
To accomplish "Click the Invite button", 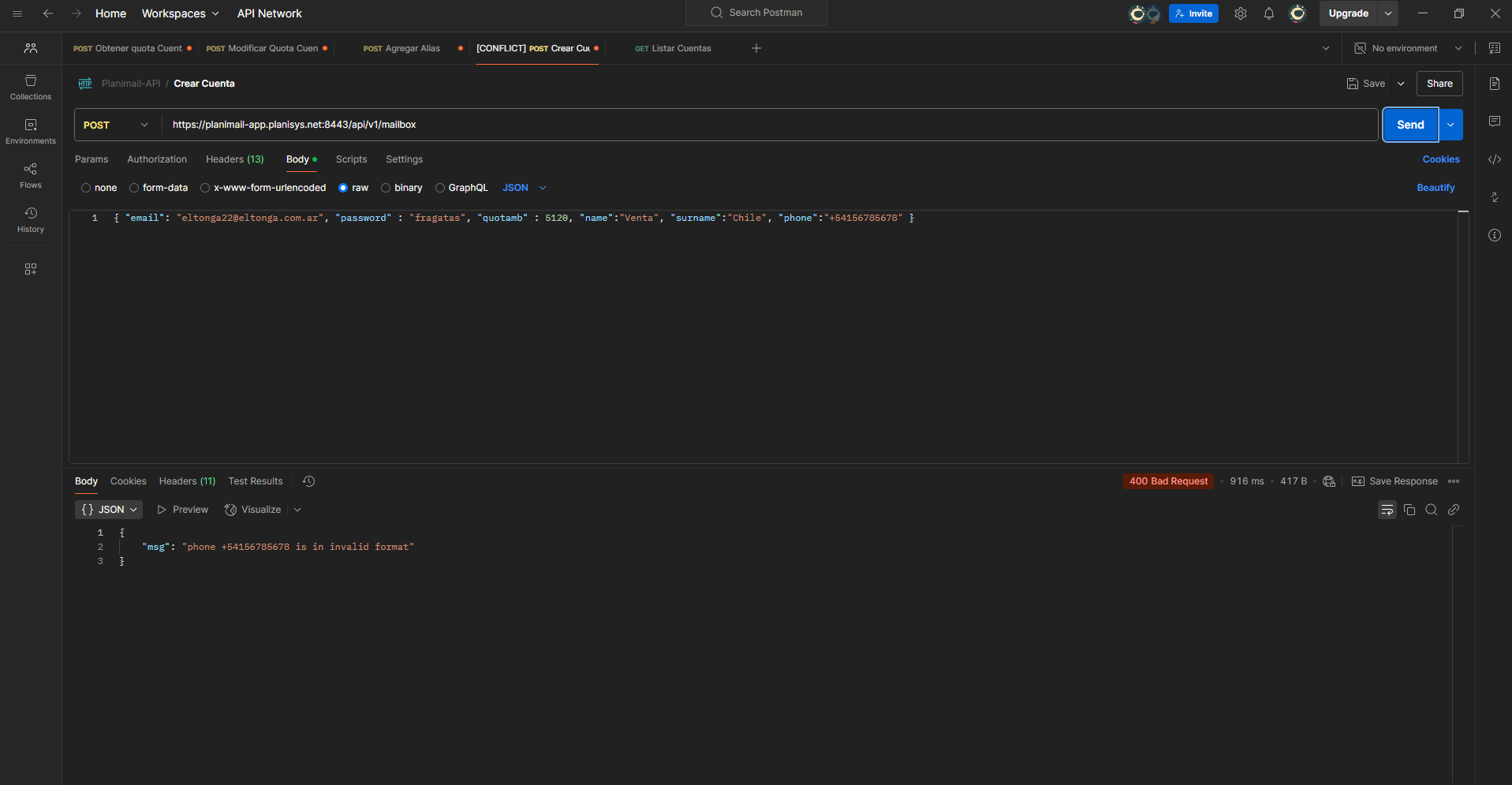I will [x=1193, y=13].
